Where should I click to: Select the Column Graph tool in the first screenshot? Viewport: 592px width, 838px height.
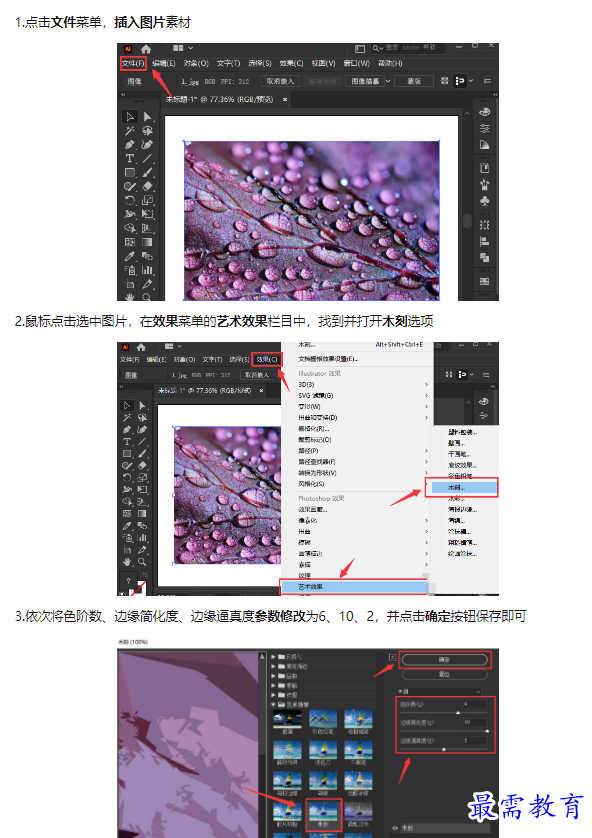pos(147,270)
